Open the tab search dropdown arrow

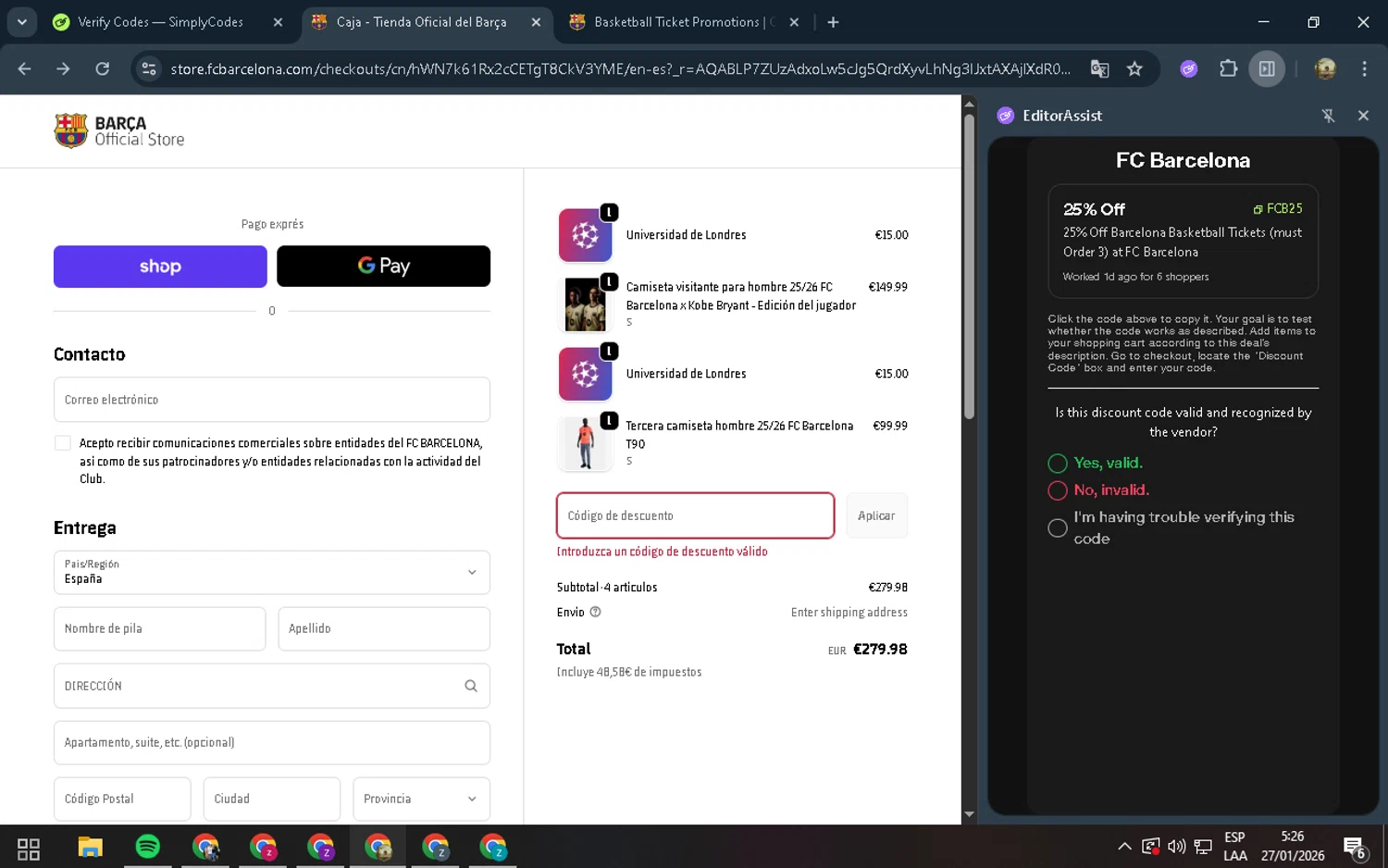click(22, 22)
